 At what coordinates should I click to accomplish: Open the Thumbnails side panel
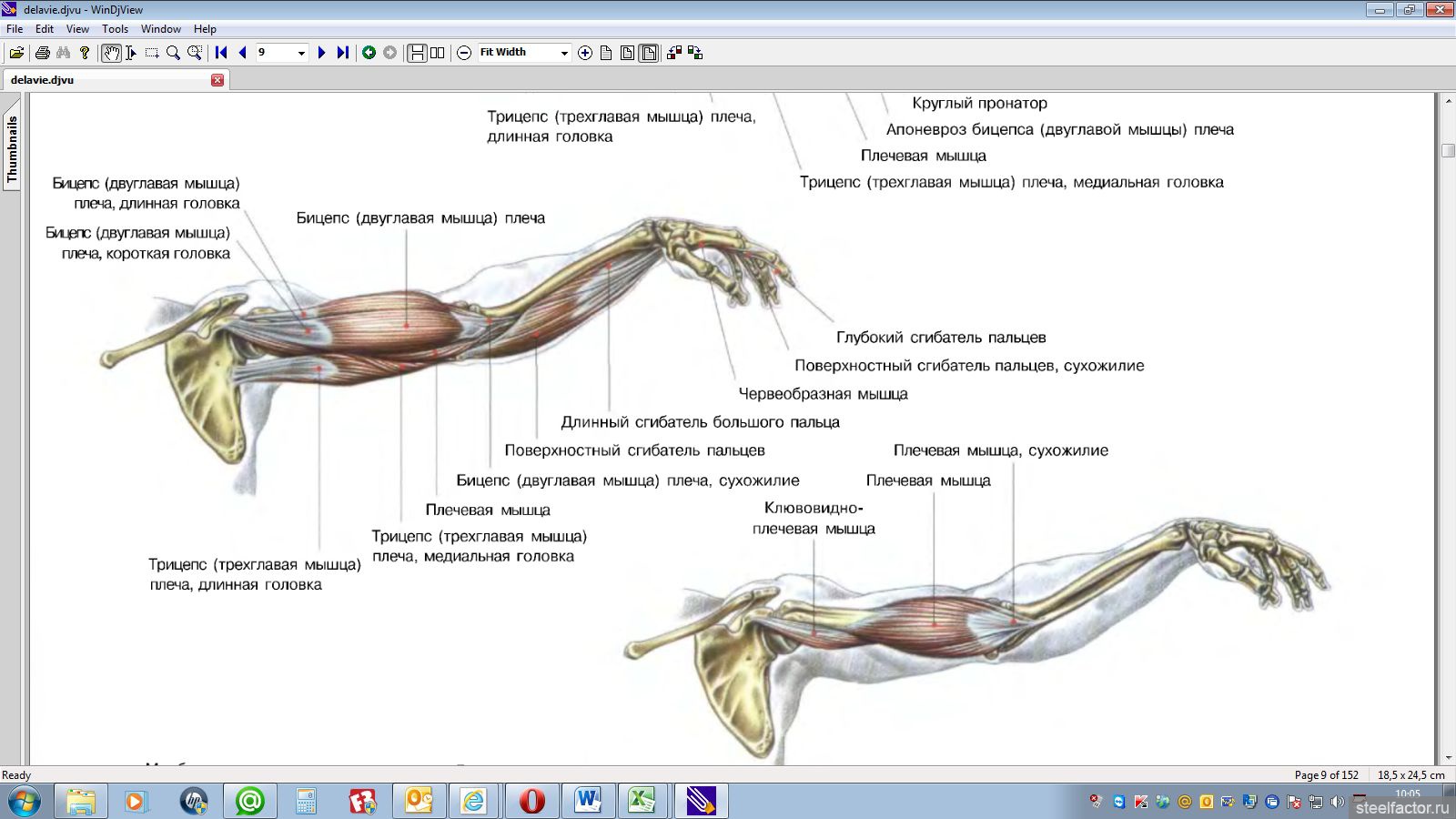(12, 150)
